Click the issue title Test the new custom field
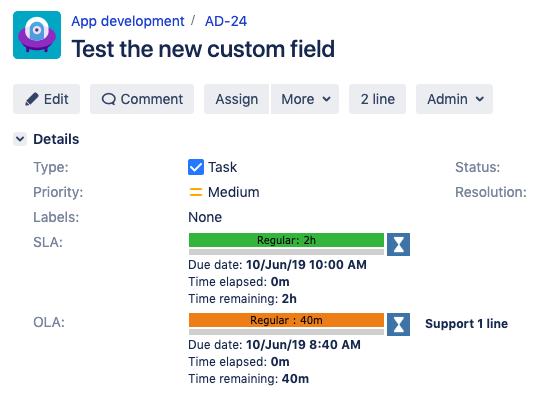Screen dimensions: 540x409 click(x=203, y=49)
